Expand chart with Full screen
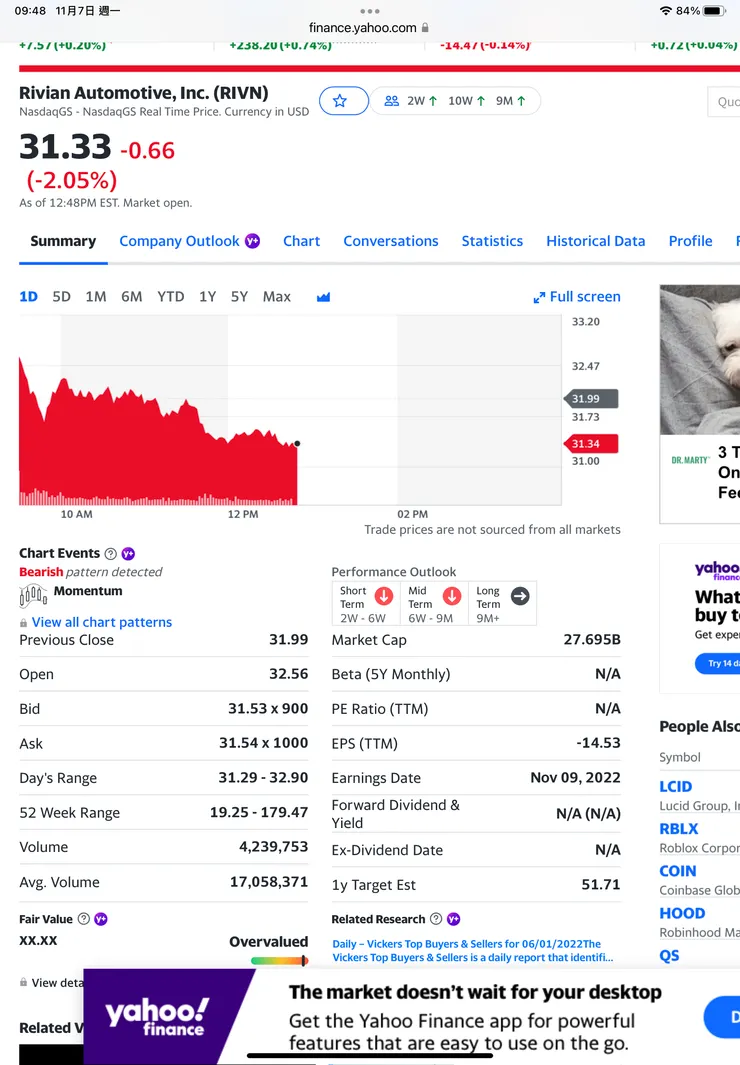 [x=577, y=297]
